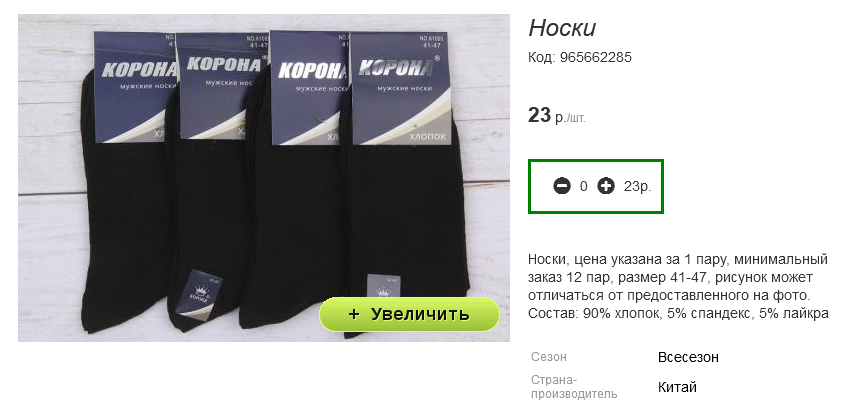
Task: Click the Носки product title
Action: click(562, 28)
